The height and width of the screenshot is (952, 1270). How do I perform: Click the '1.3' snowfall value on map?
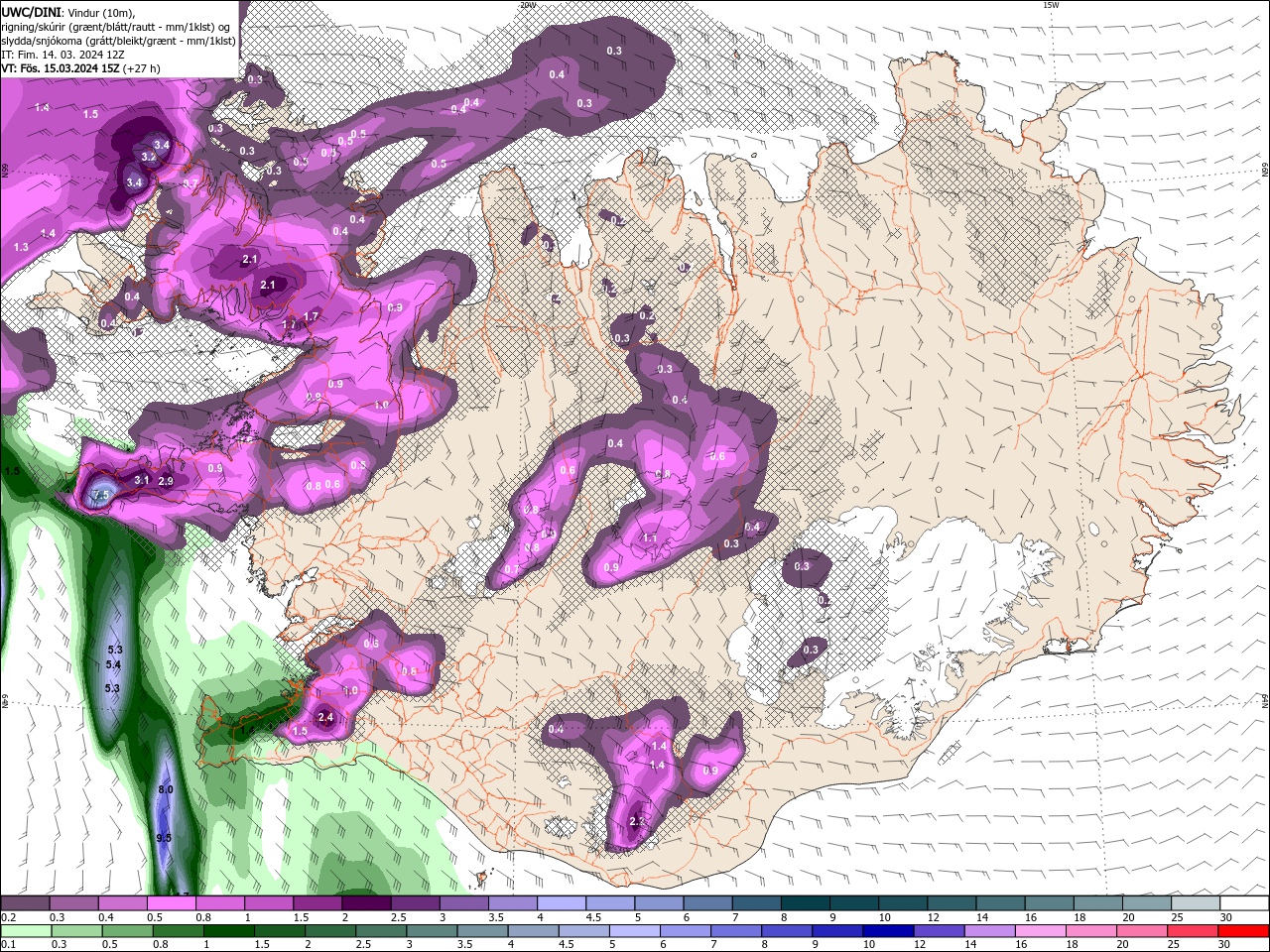click(22, 246)
